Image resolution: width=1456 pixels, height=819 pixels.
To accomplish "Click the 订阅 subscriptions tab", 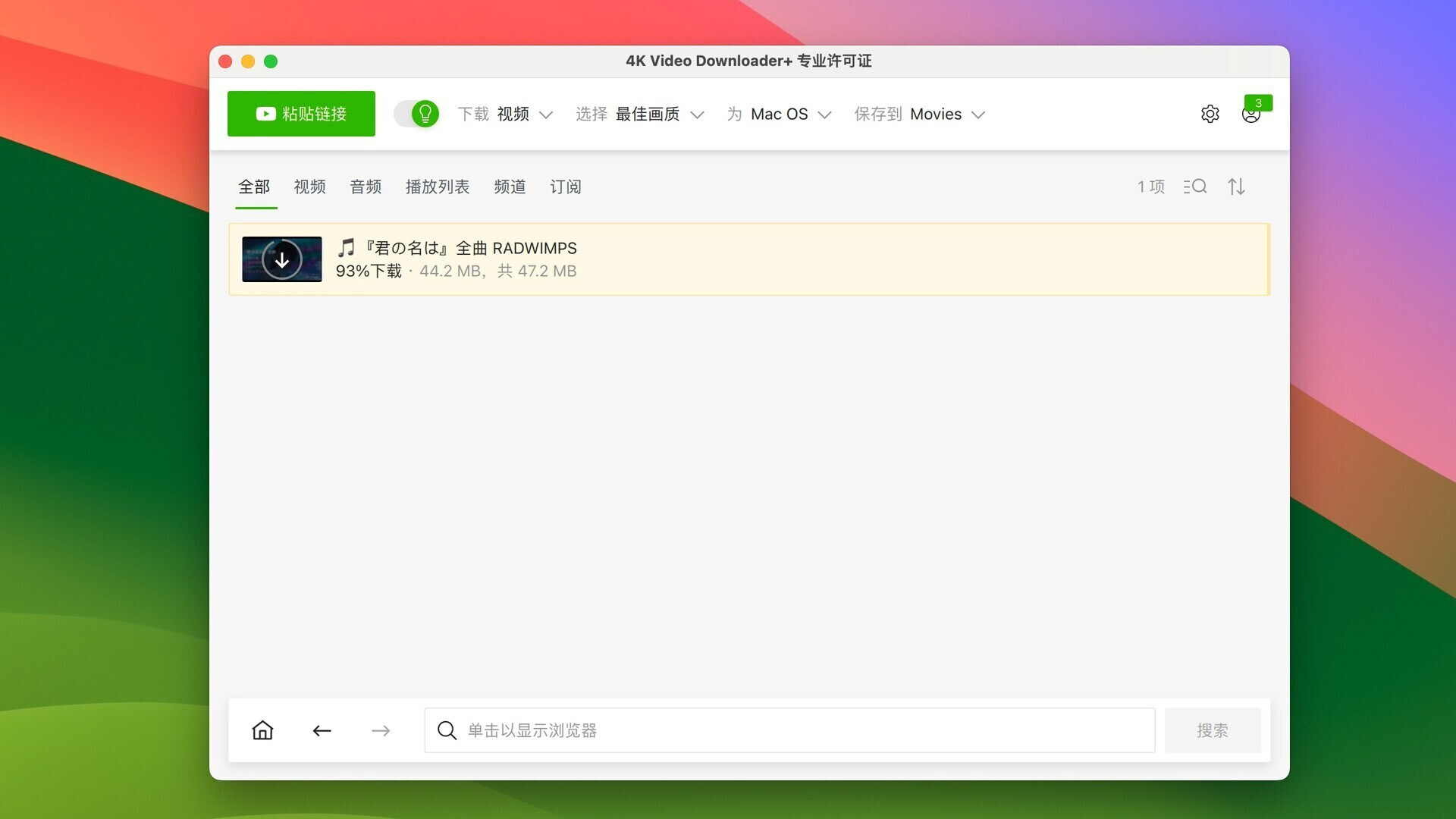I will (x=566, y=187).
